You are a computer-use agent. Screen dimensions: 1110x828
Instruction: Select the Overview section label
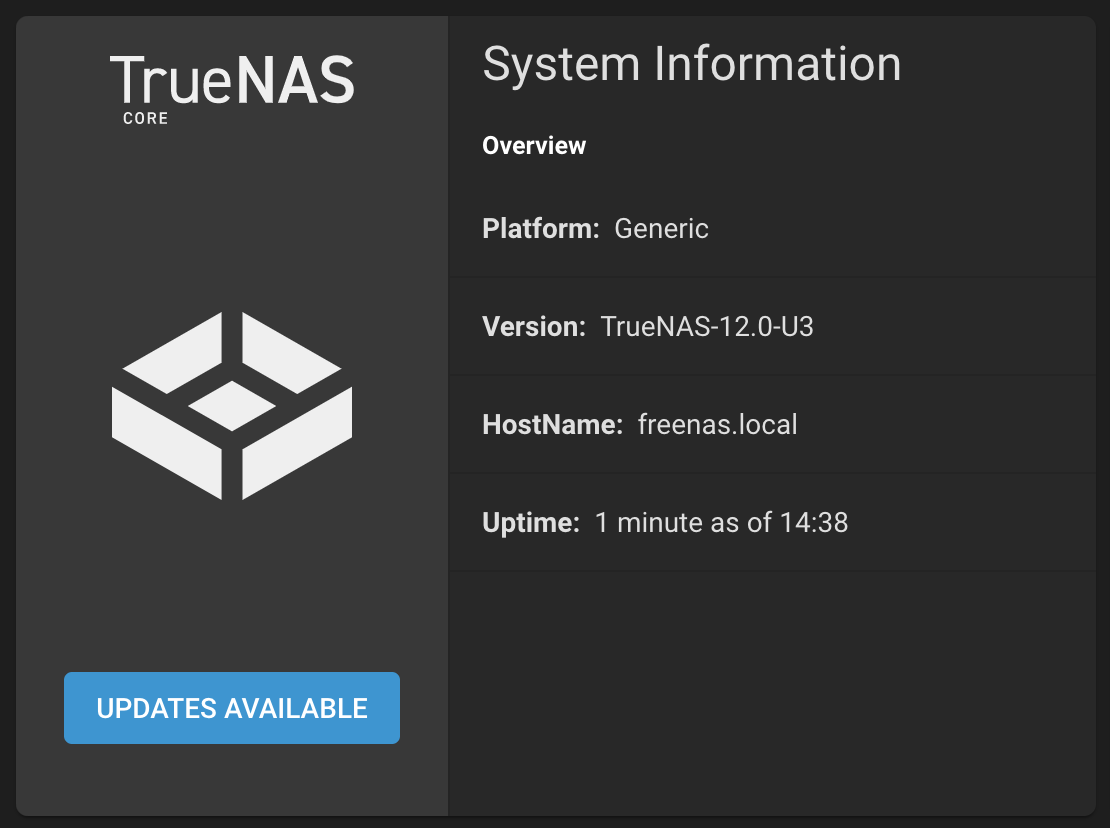point(534,145)
